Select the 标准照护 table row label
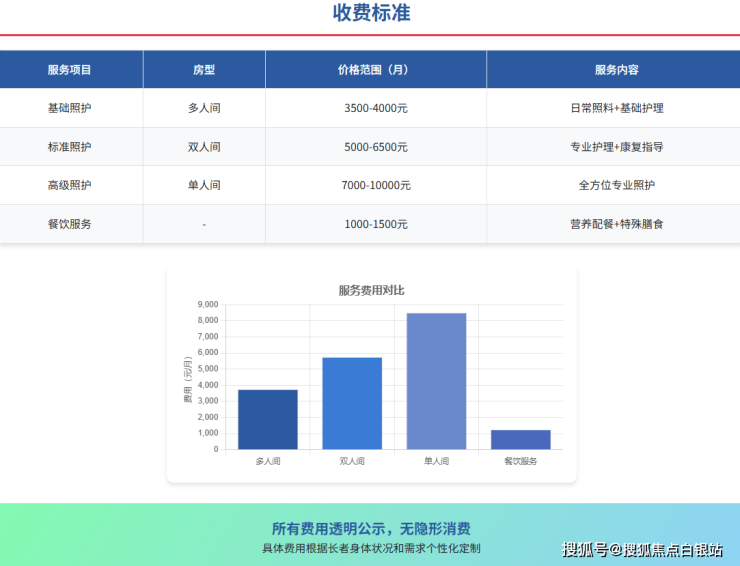 (x=69, y=147)
